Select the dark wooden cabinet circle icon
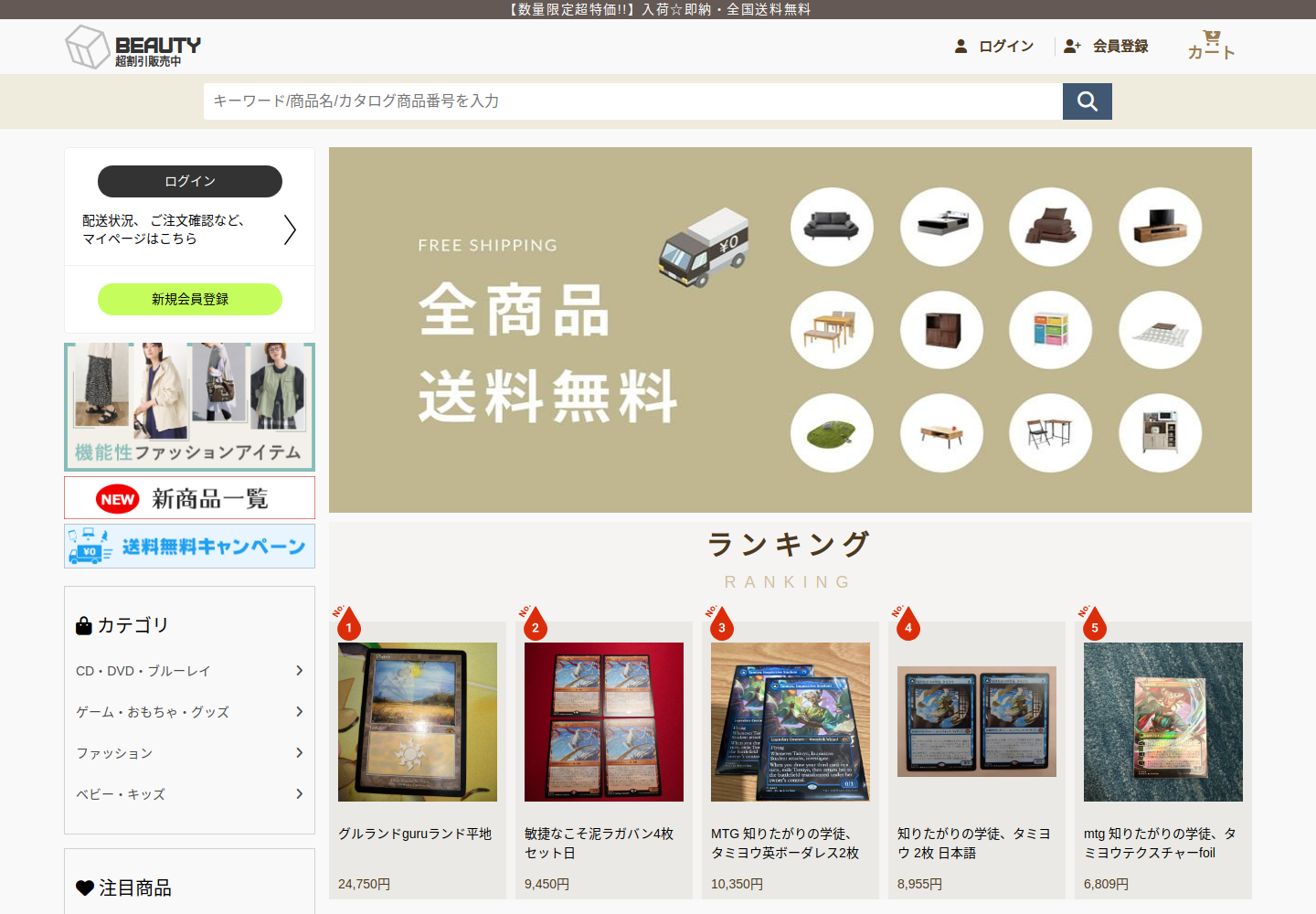 (x=941, y=330)
